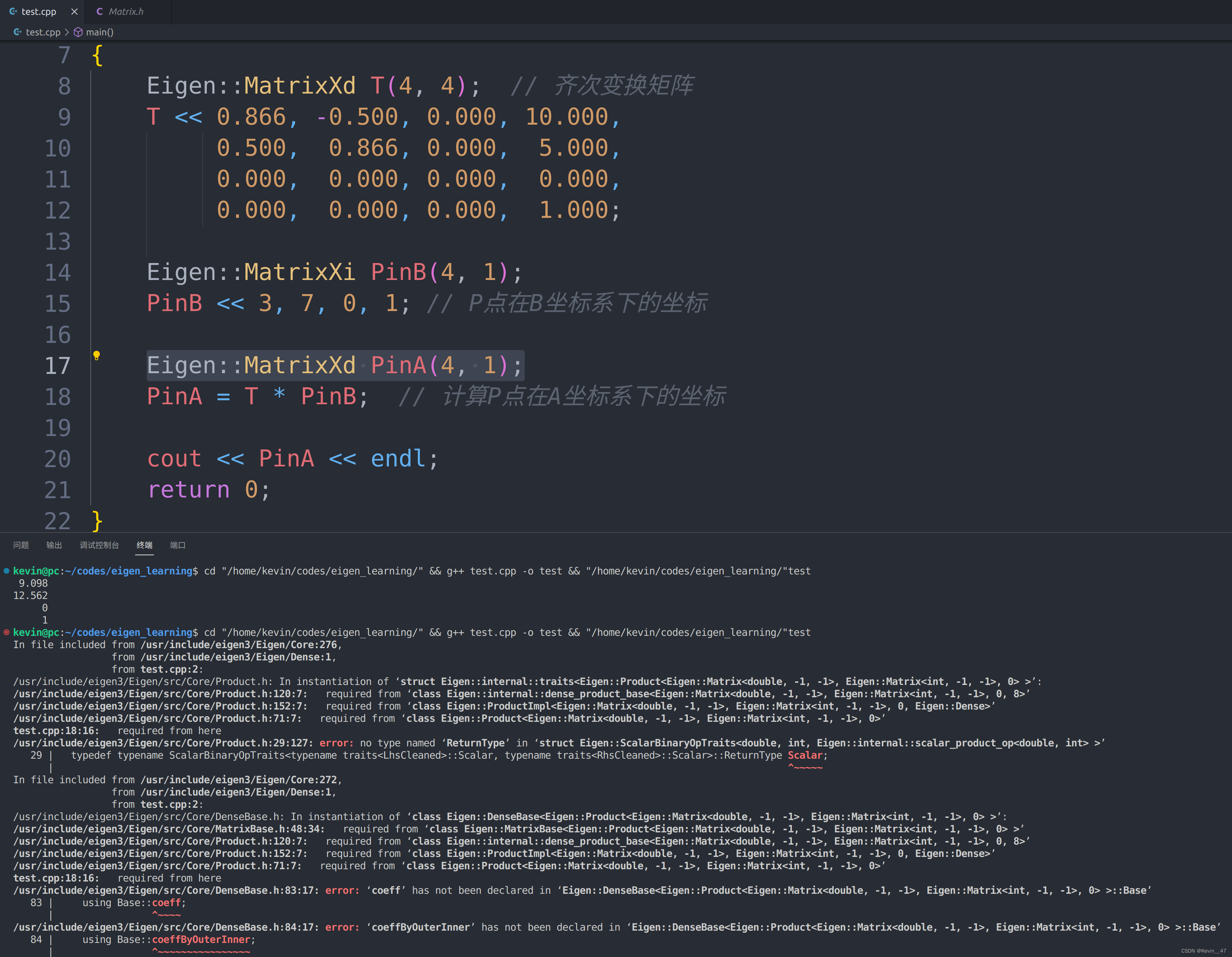Screen dimensions: 1232x957
Task: Click the comment '// 齐次变换矩阵' on line 8
Action: tap(602, 86)
